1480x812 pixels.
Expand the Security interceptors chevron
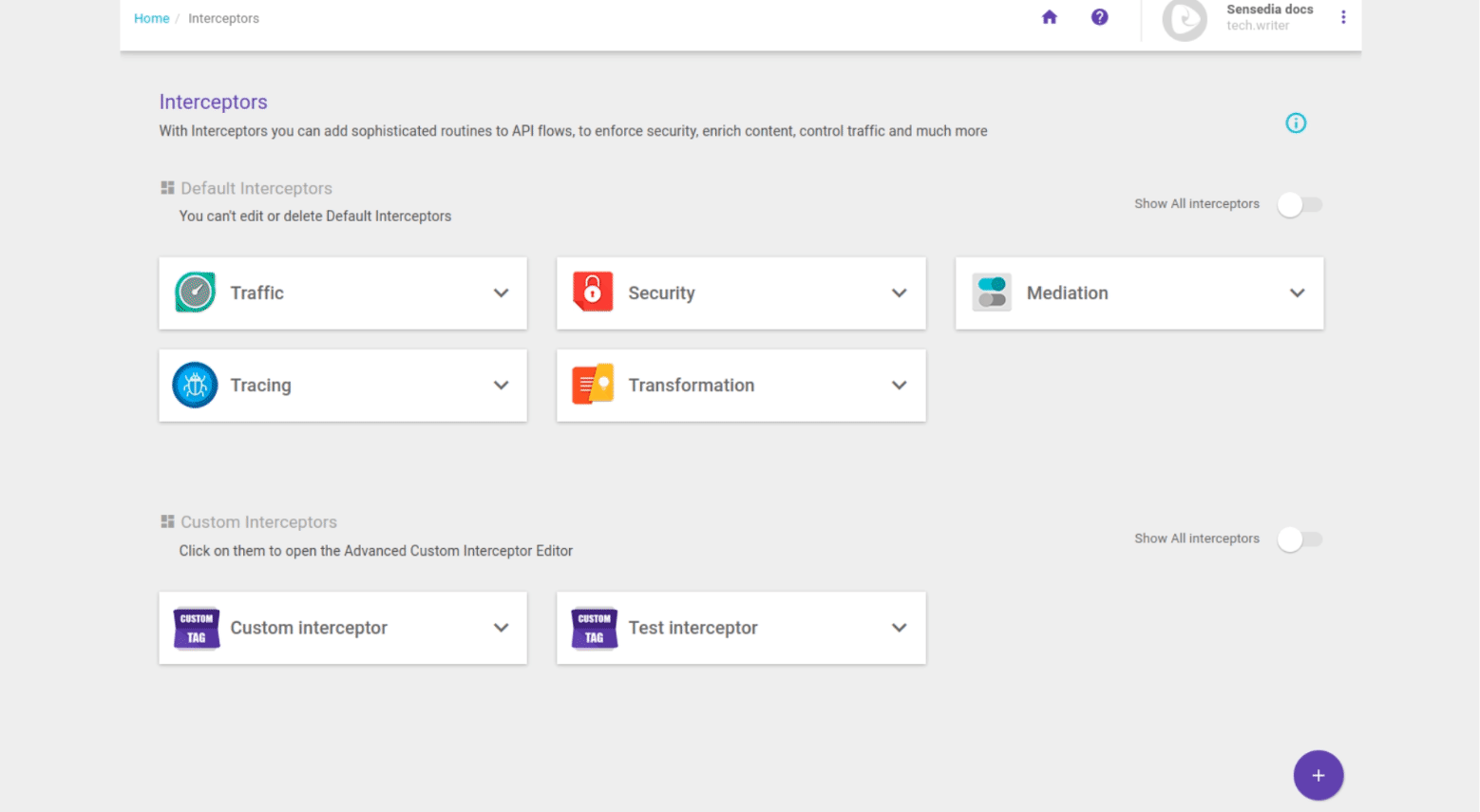coord(899,293)
